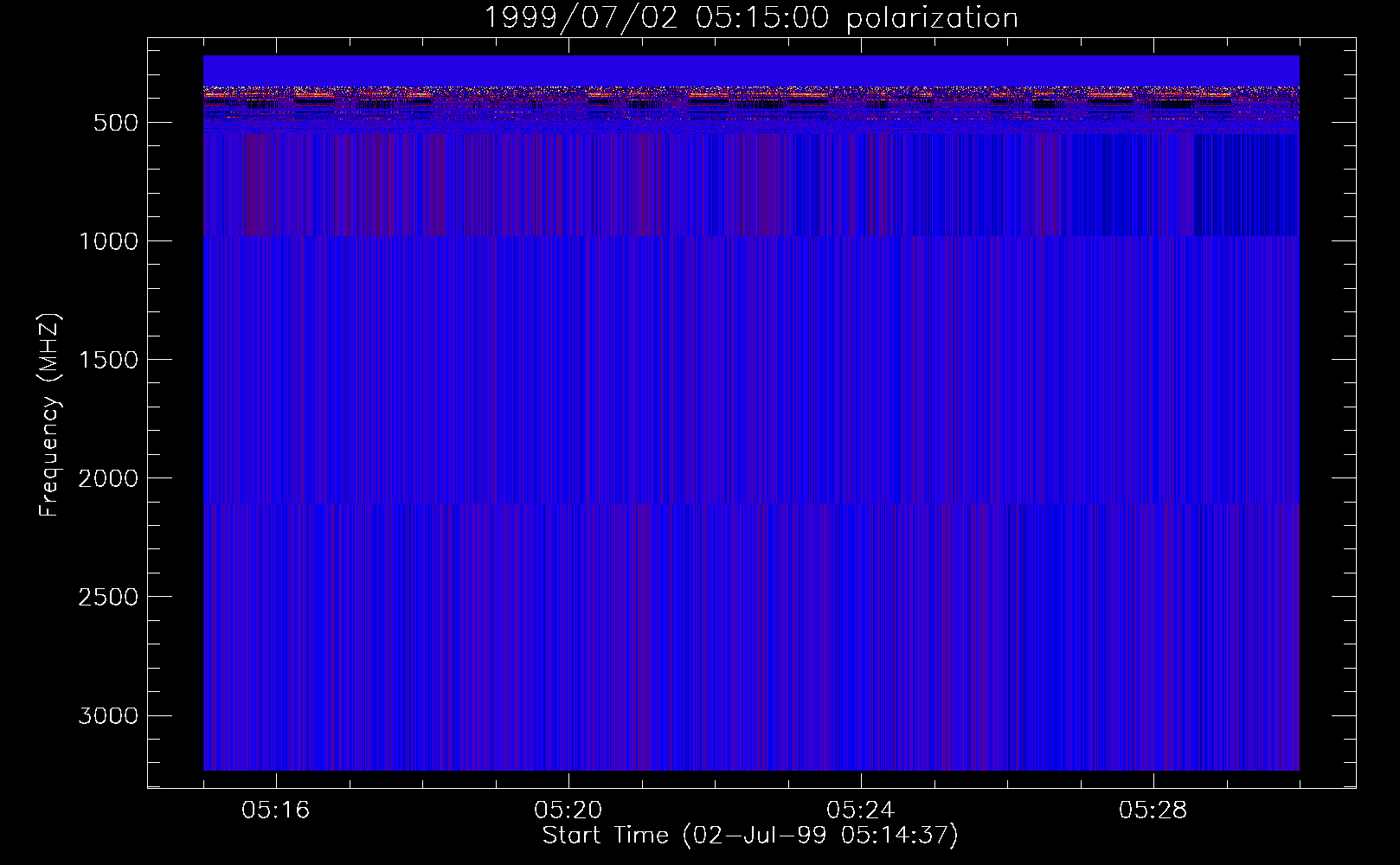The image size is (1400, 865).
Task: Click the 3000 frequency tick label
Action: (108, 715)
